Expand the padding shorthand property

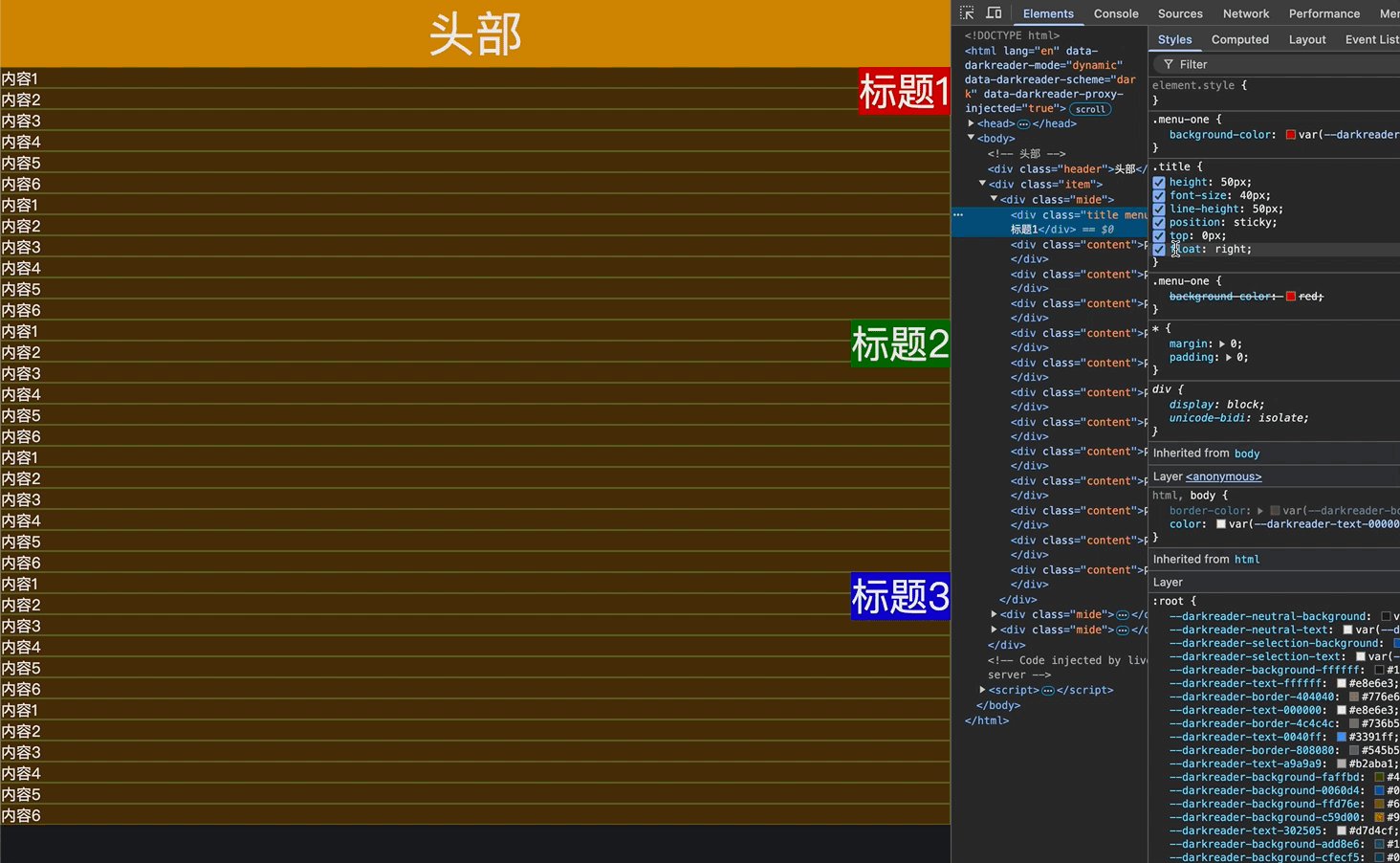1229,357
